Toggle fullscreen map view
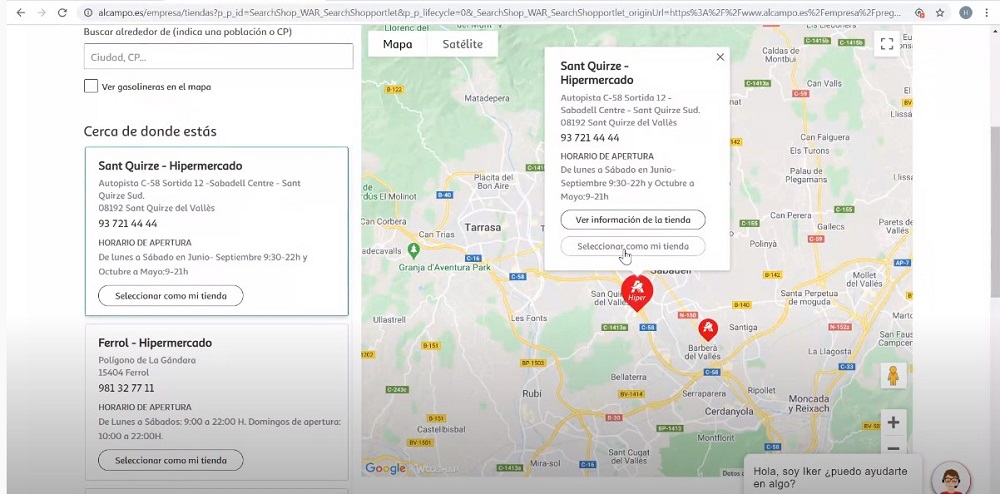The image size is (1000, 494). (x=886, y=44)
